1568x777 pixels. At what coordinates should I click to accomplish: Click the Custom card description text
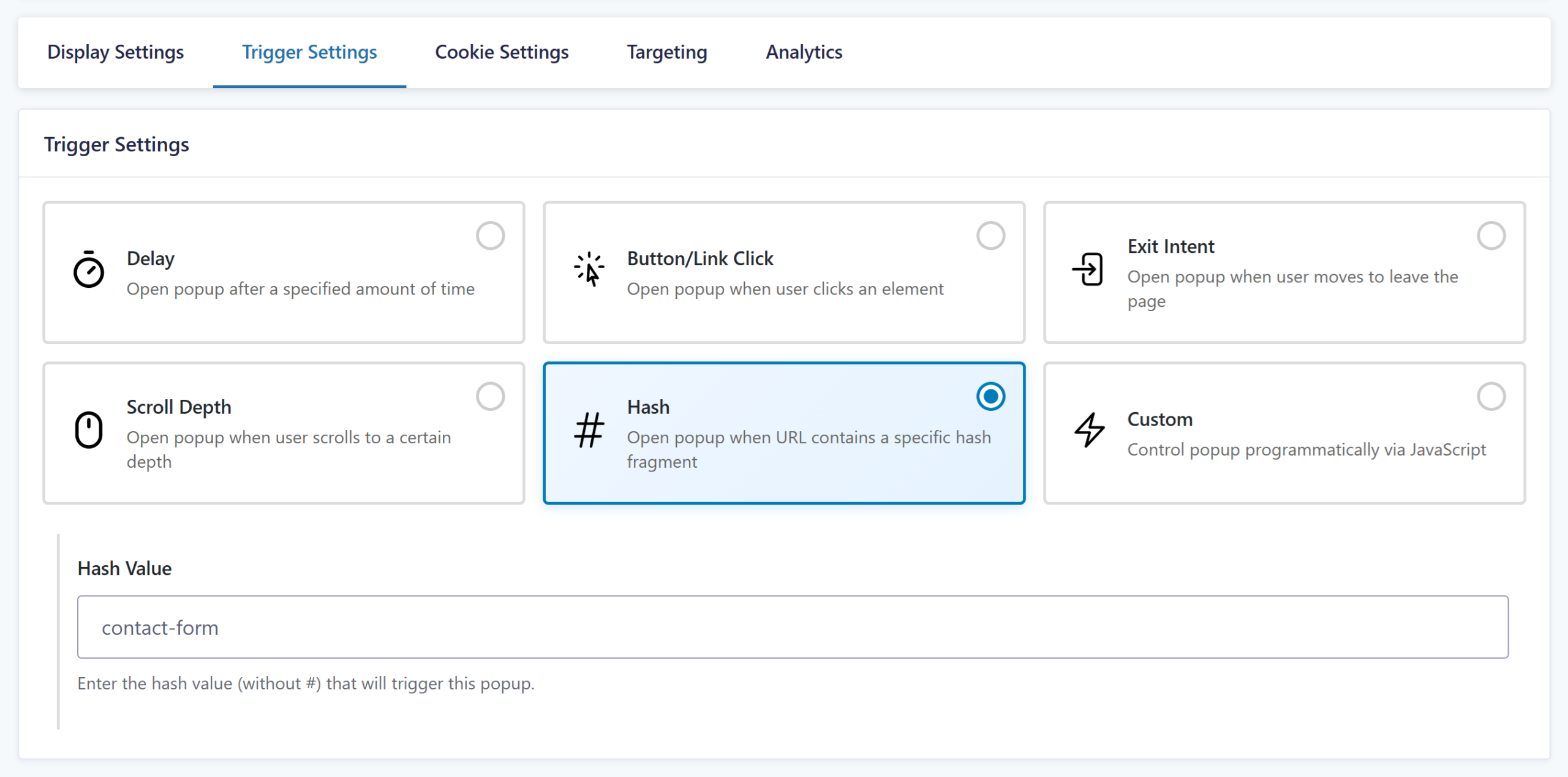(1306, 449)
